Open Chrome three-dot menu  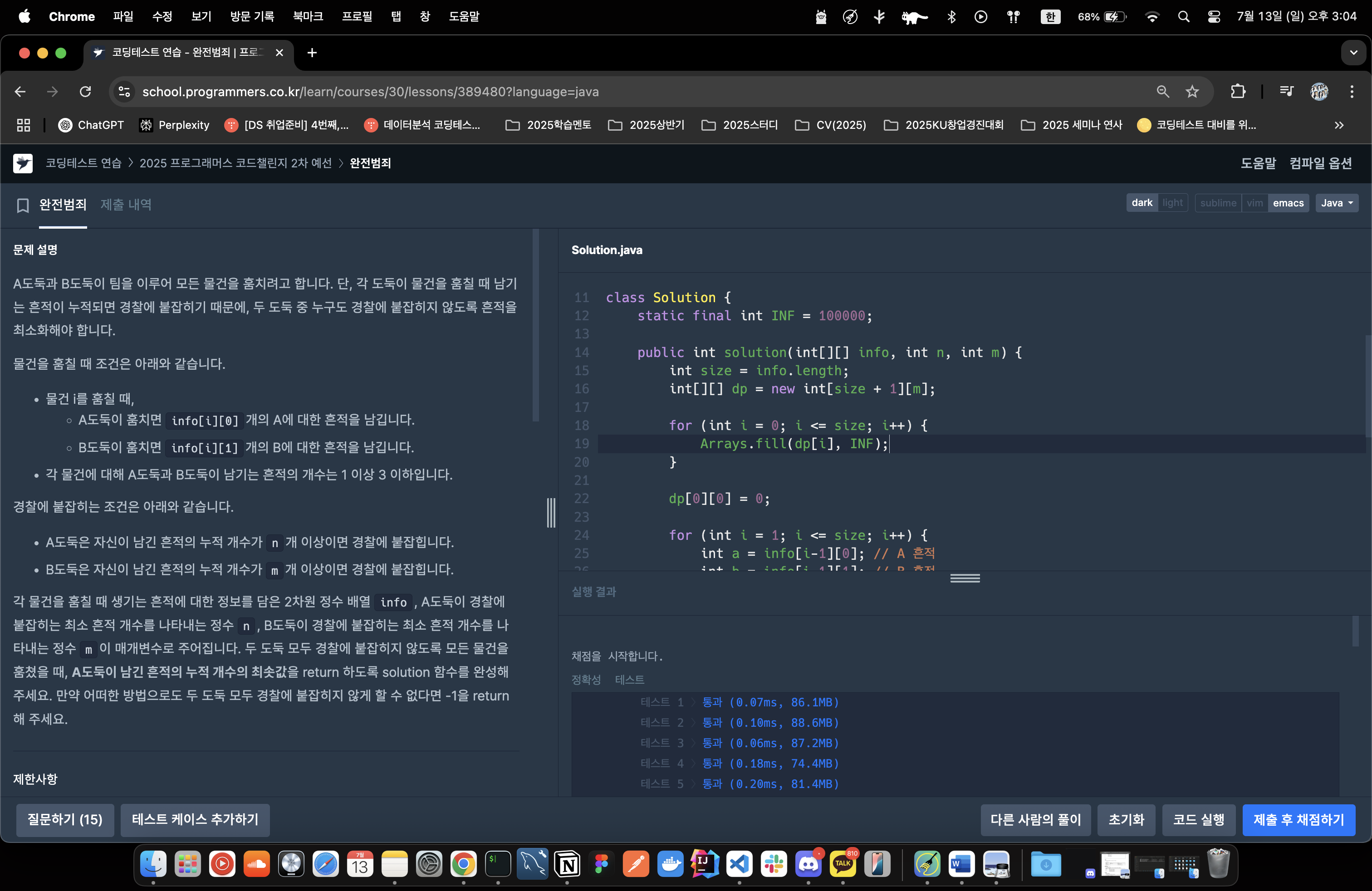pyautogui.click(x=1352, y=92)
